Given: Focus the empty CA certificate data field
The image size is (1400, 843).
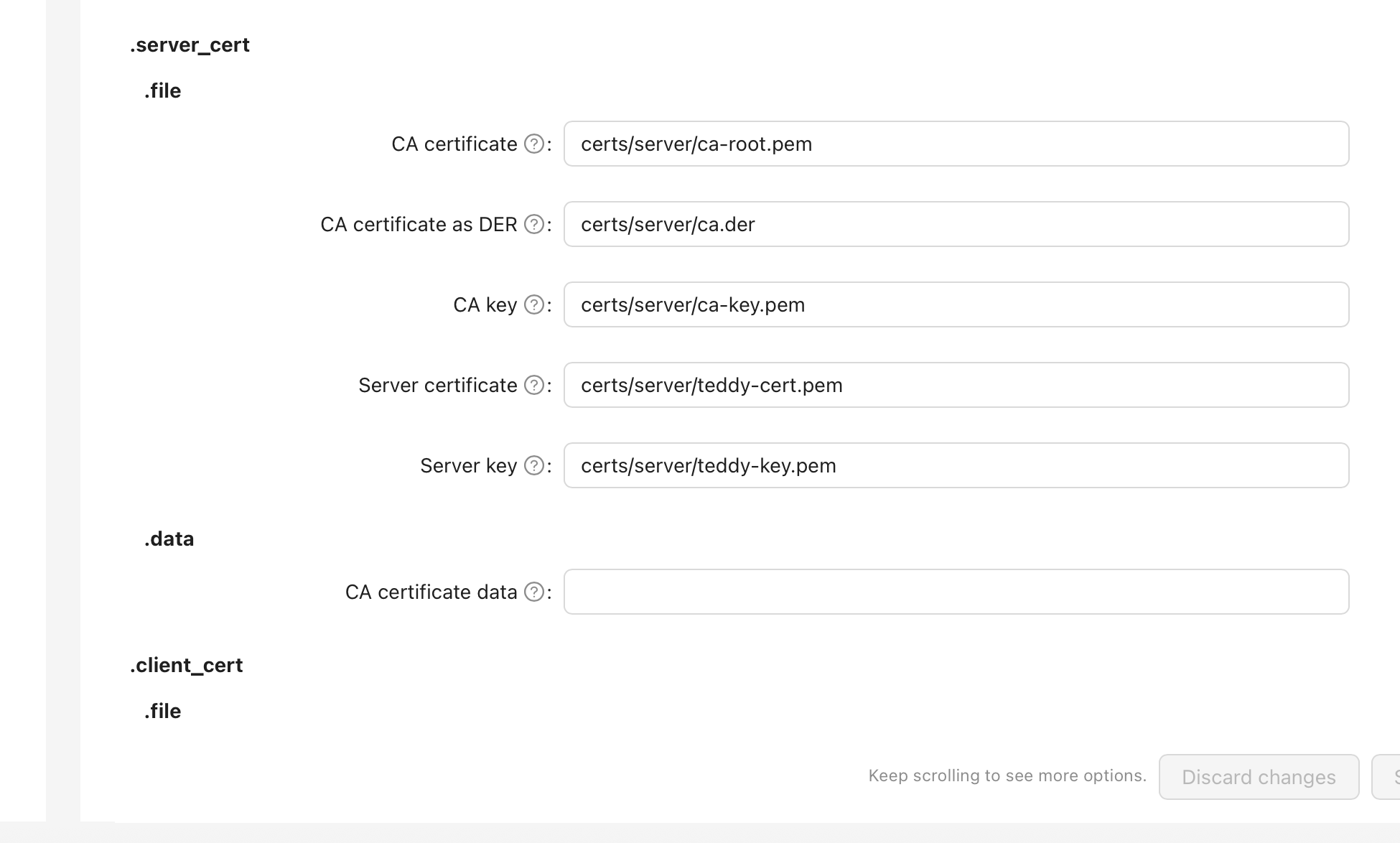Looking at the screenshot, I should (x=956, y=592).
